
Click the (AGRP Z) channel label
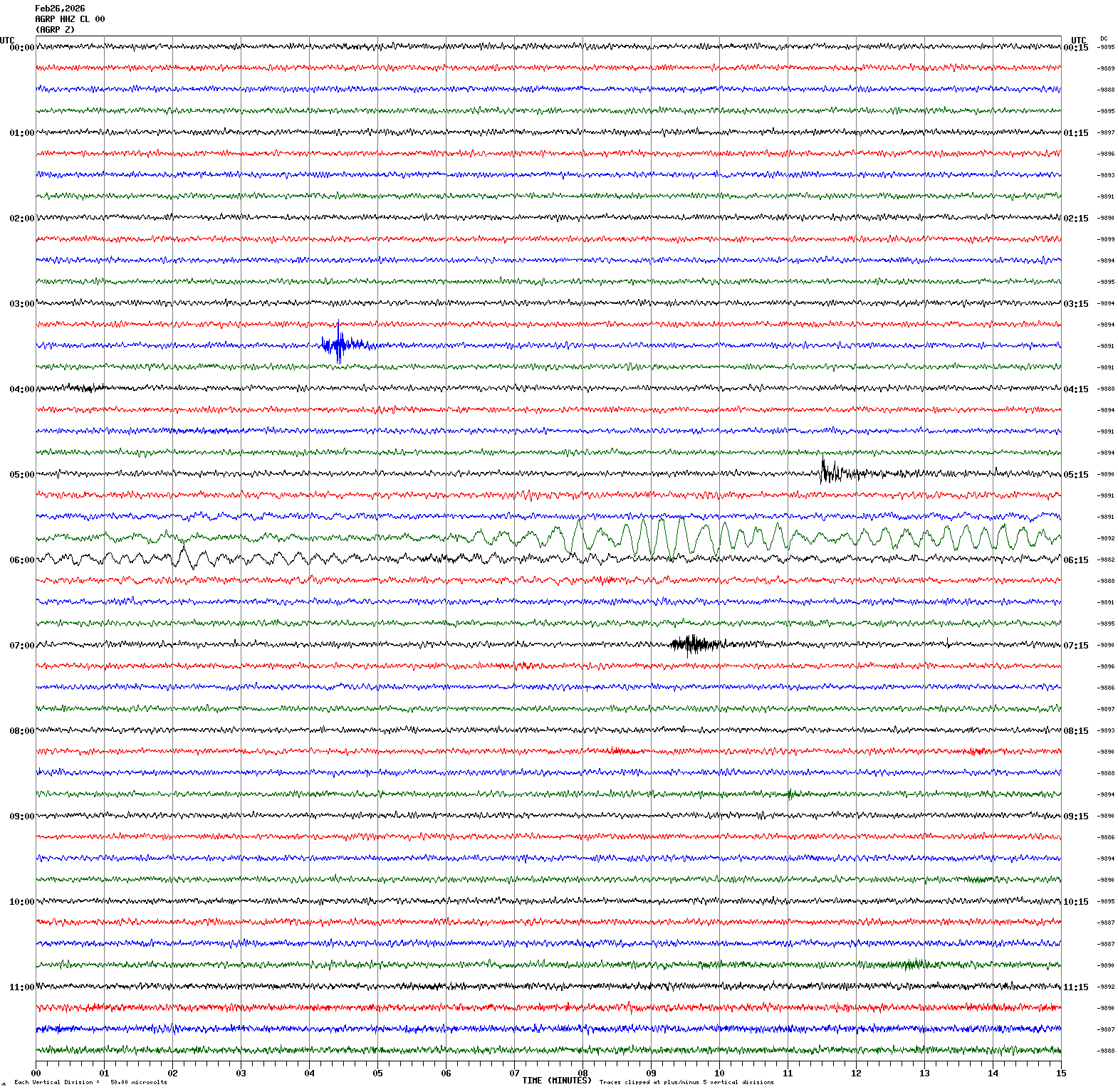pyautogui.click(x=55, y=30)
